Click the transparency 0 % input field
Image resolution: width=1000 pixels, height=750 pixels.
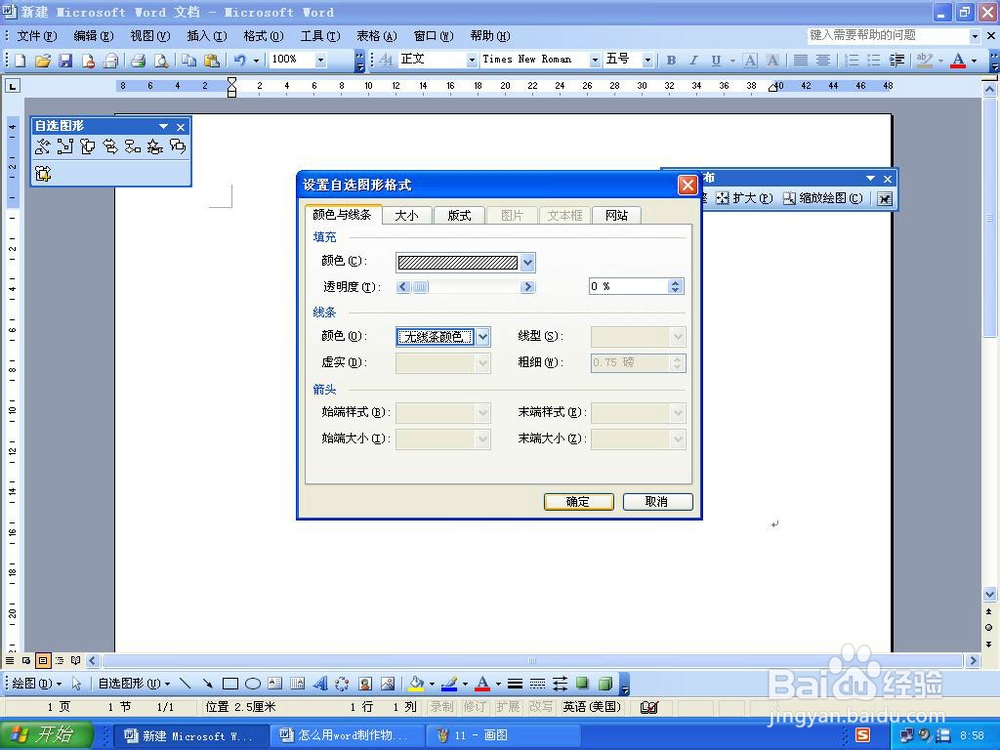[628, 286]
